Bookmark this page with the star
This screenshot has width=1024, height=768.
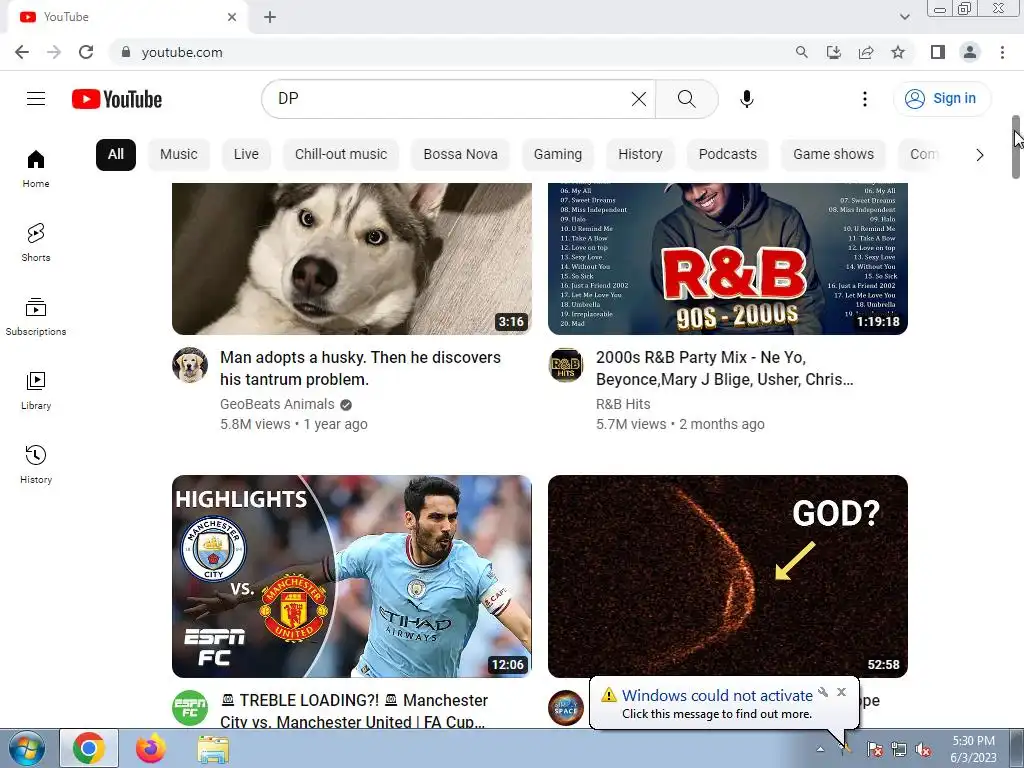pos(898,52)
